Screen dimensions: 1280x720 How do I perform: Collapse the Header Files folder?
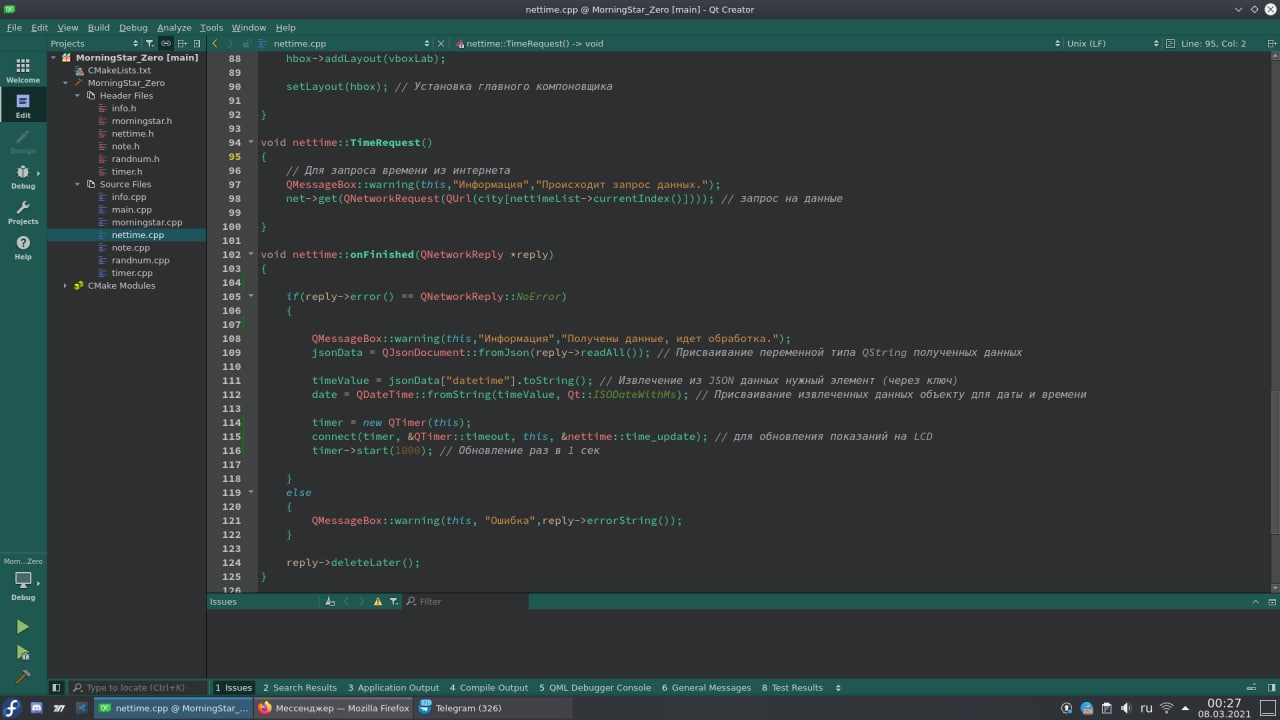[x=78, y=96]
